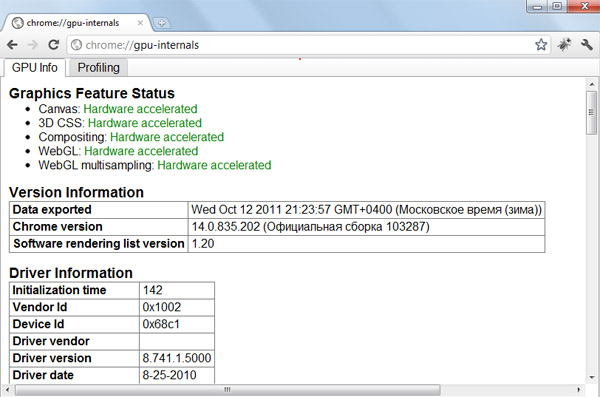Click the vertical scrollbar thumb
The width and height of the screenshot is (600, 397).
tap(592, 113)
